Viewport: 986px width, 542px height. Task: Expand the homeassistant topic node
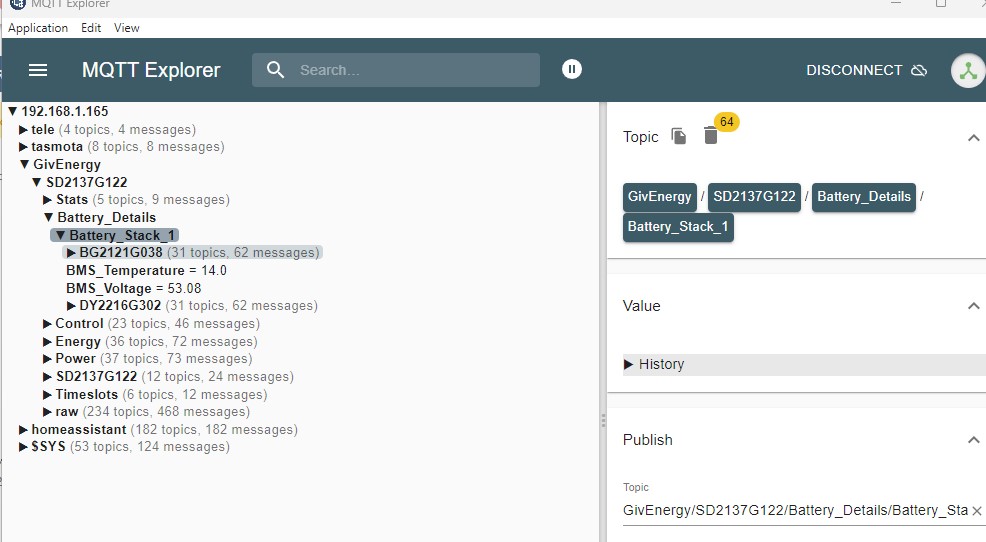[x=23, y=429]
